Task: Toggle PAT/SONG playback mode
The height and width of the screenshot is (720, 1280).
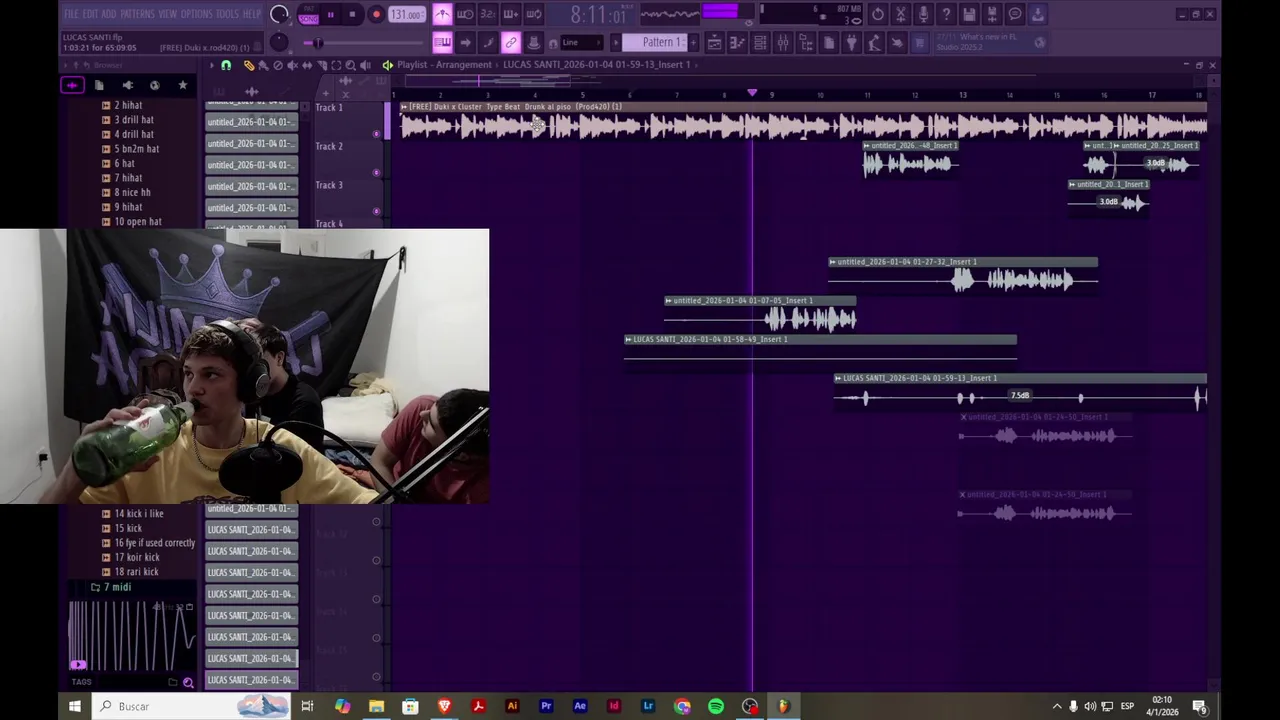Action: tap(308, 14)
